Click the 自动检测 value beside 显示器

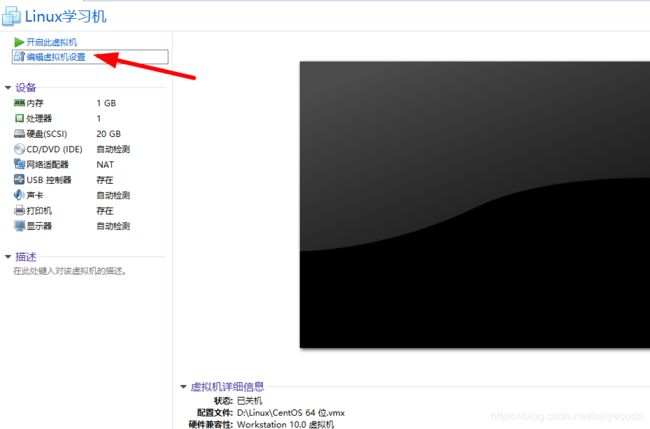pyautogui.click(x=113, y=226)
